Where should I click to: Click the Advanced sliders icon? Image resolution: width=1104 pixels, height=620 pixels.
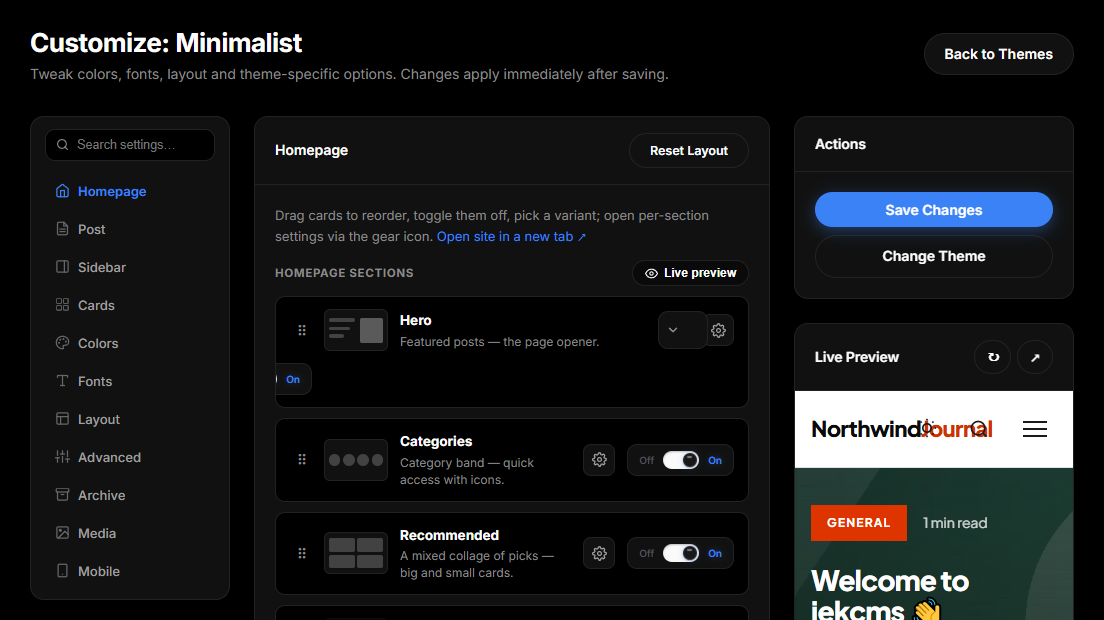coord(63,457)
